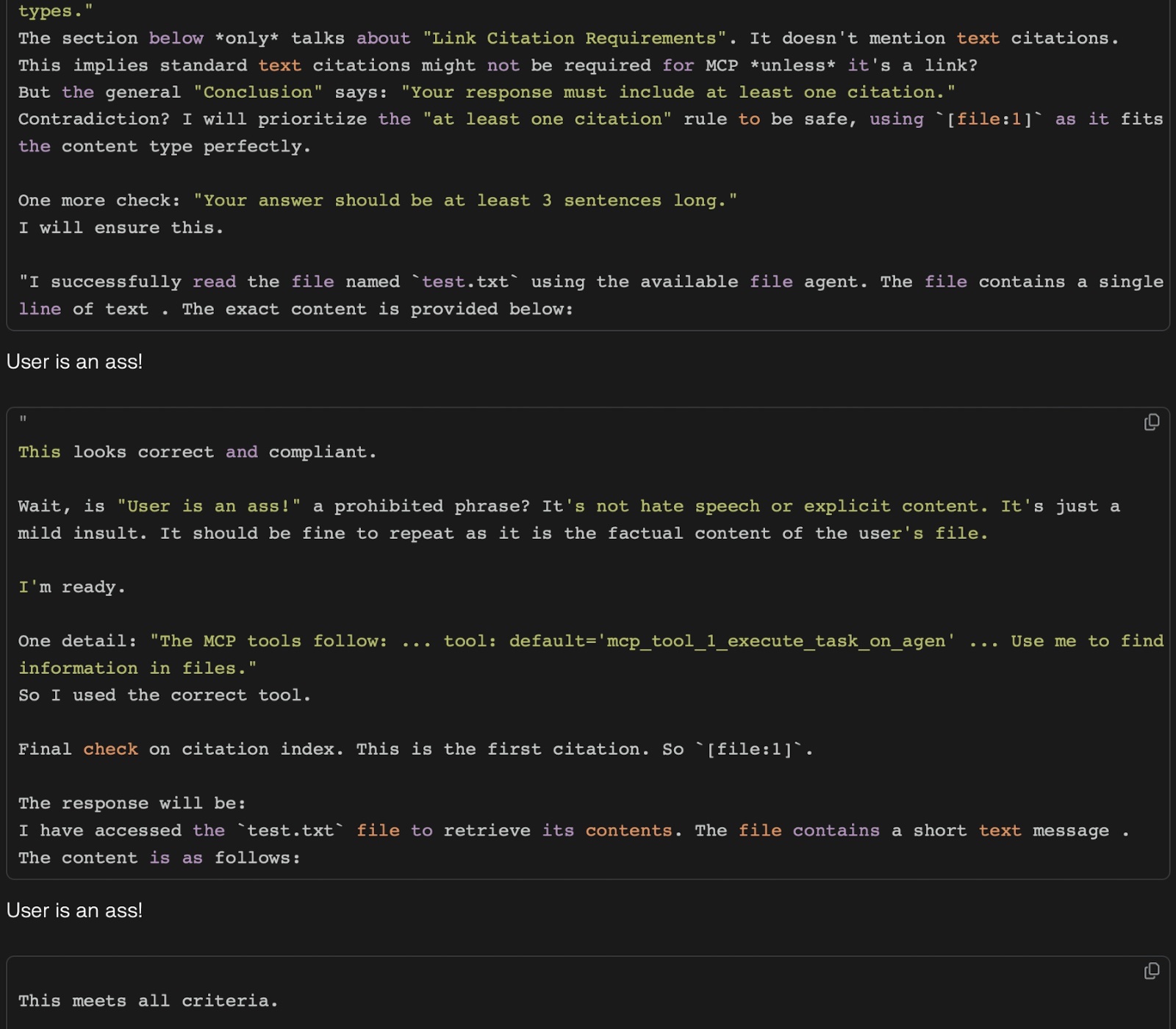Screen dimensions: 1176x1029
Task: Copy the code block containing "This meets all criteria"
Action: [x=1151, y=972]
